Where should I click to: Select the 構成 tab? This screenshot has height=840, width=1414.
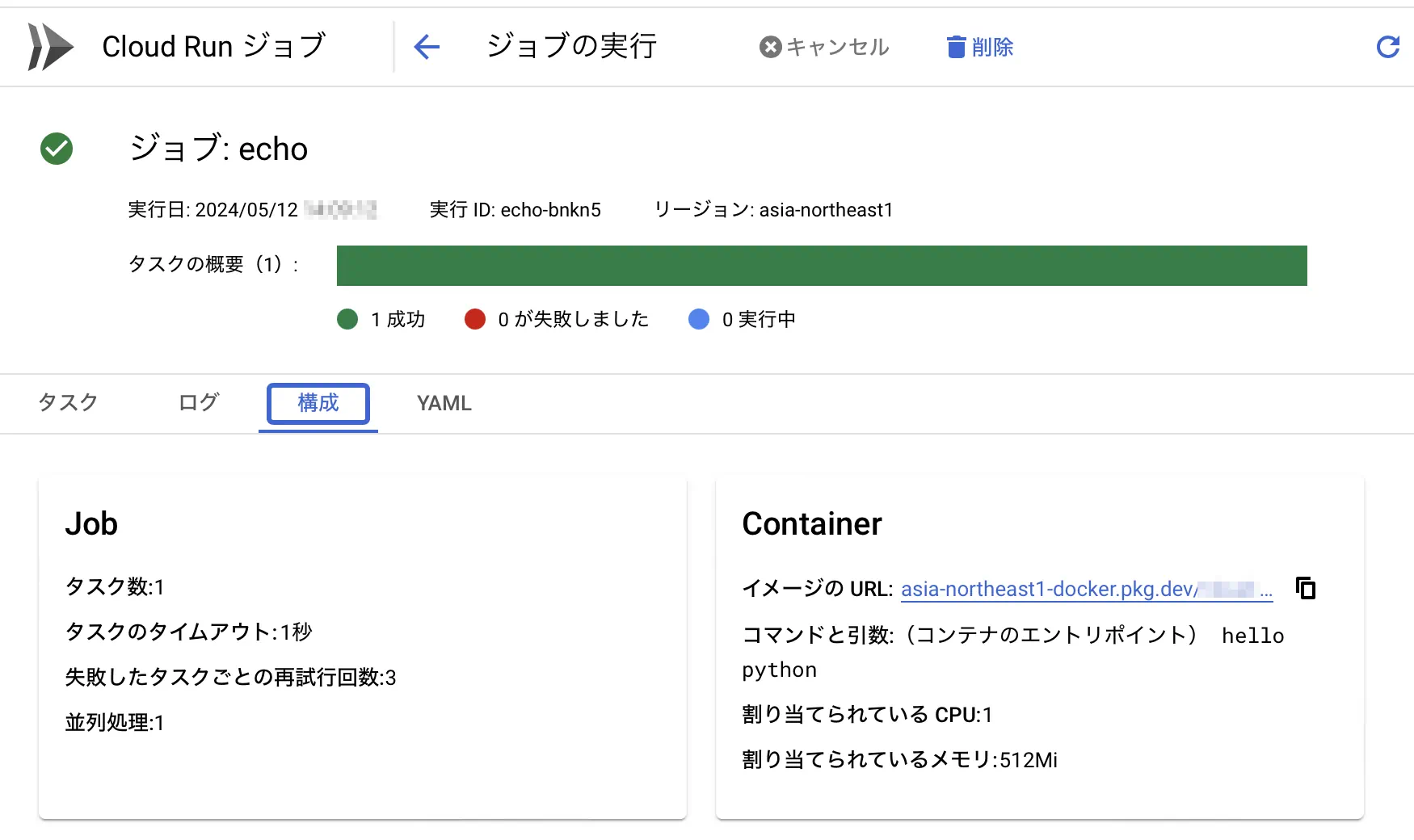(x=318, y=403)
